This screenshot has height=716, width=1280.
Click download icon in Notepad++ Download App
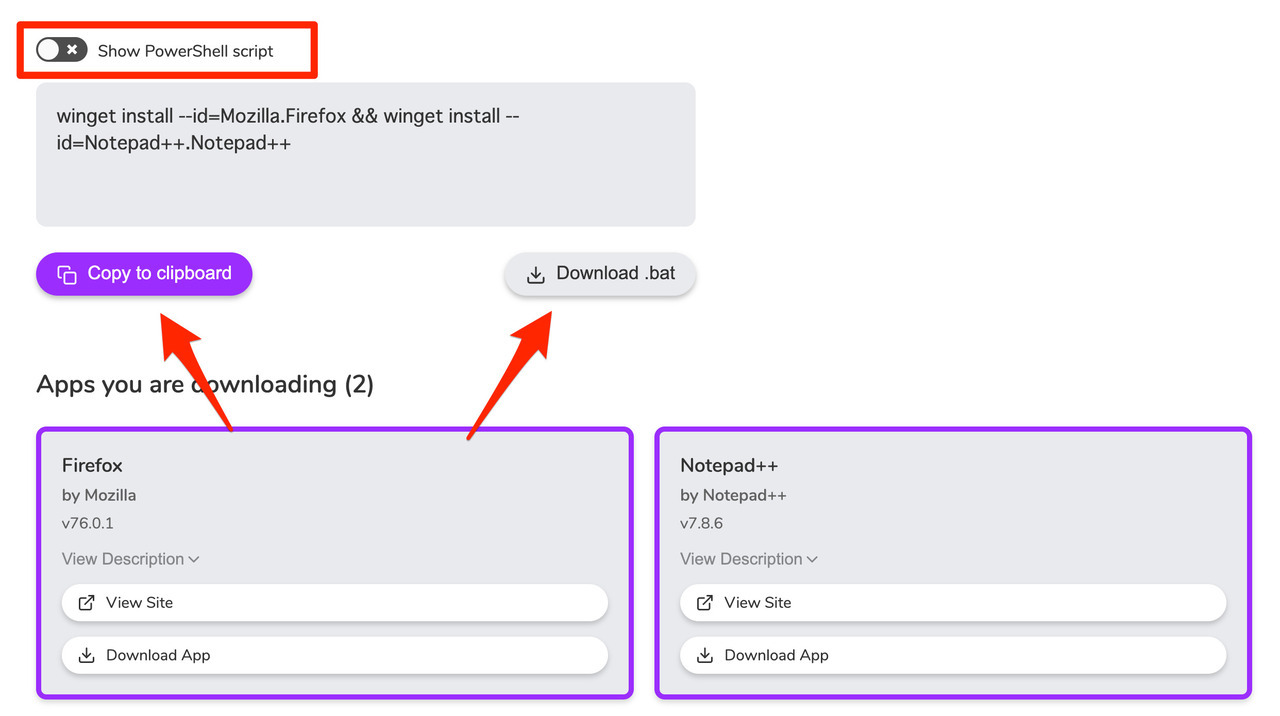(705, 655)
